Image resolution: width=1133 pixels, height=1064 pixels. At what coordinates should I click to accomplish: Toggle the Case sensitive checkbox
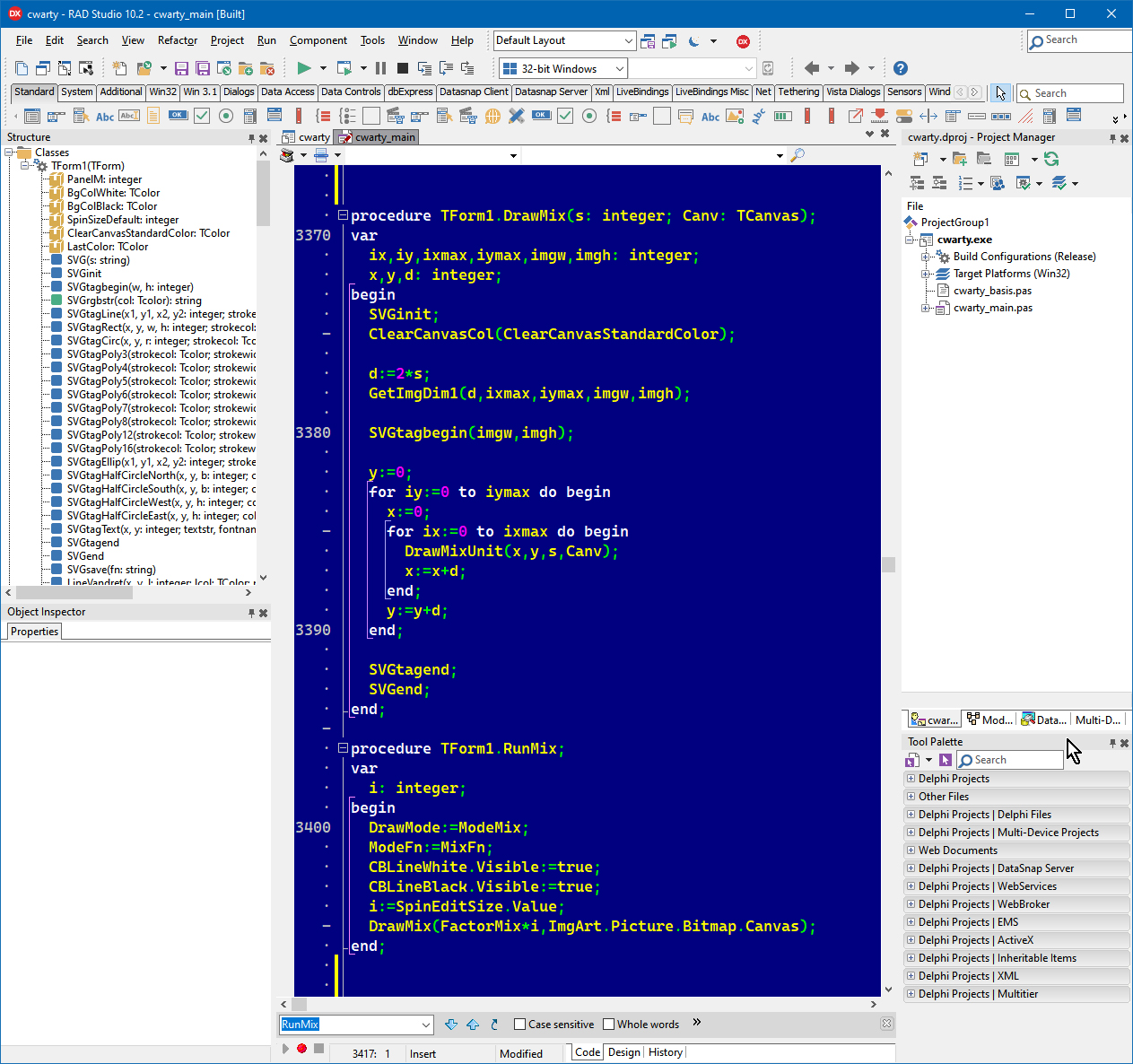(519, 1024)
